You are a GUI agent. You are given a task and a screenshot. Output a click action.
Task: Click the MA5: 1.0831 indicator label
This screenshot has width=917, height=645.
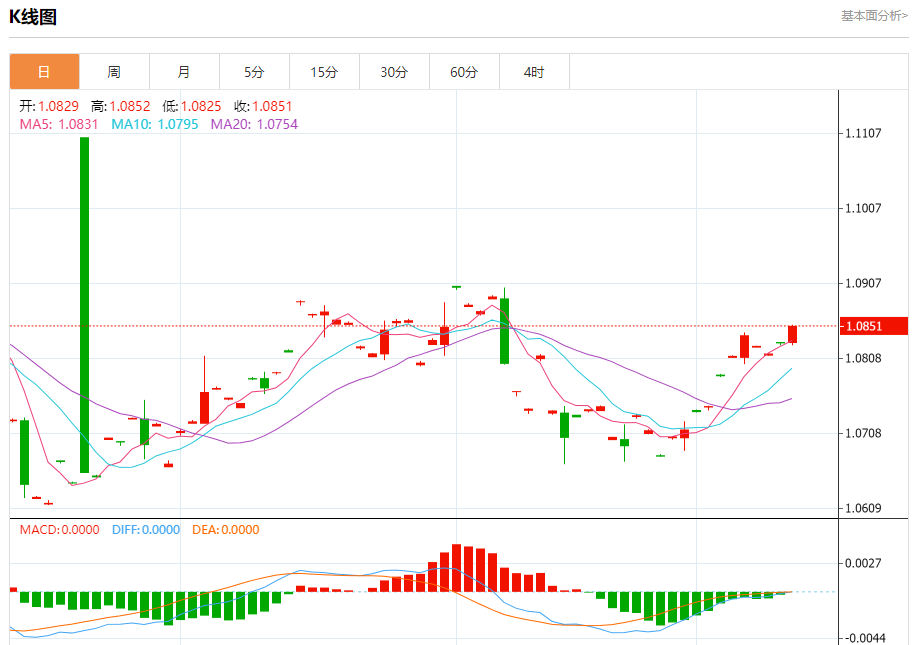tap(59, 124)
